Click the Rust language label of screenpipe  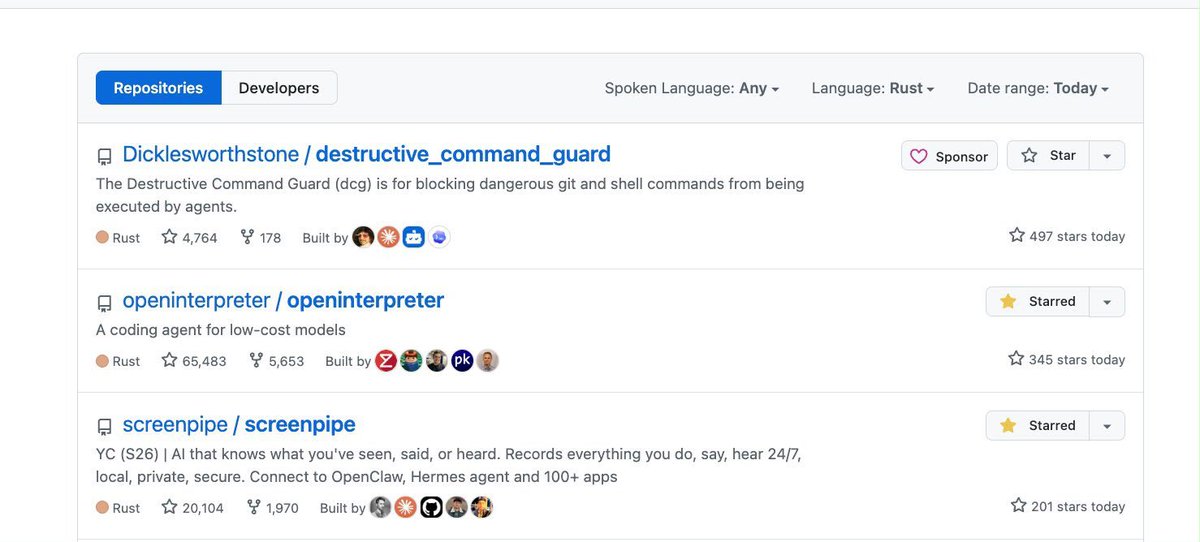tap(118, 508)
